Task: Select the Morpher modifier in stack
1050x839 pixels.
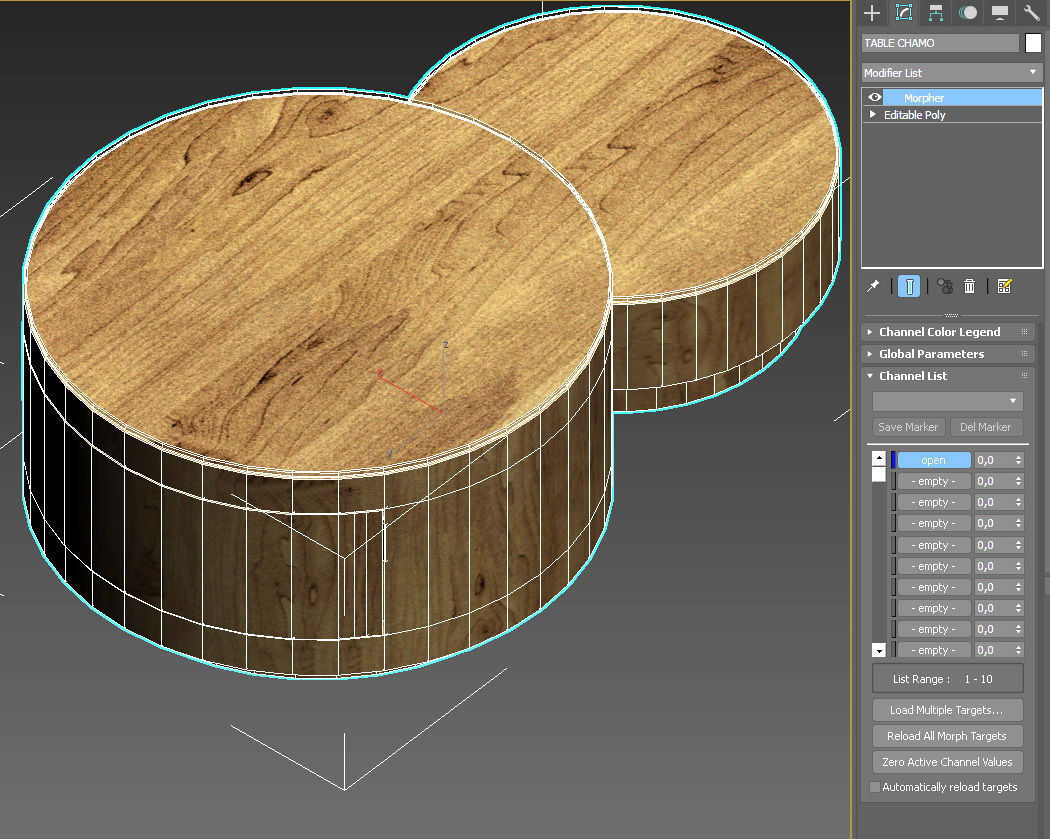Action: coord(962,98)
